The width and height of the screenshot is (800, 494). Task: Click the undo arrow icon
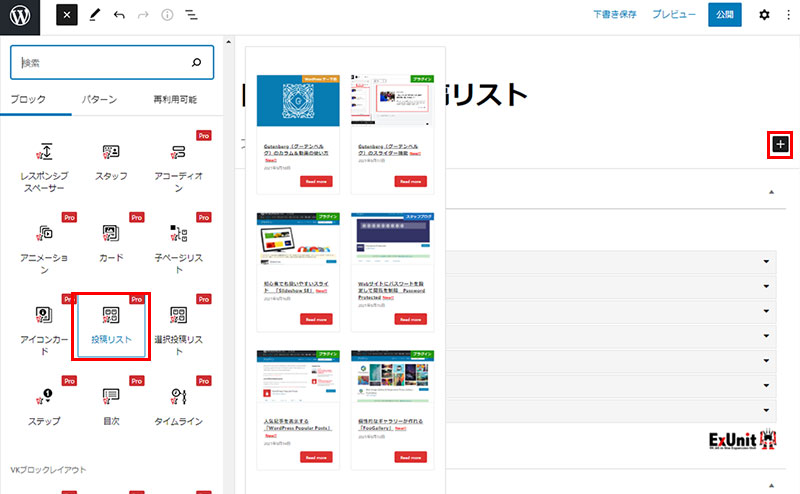coord(119,16)
